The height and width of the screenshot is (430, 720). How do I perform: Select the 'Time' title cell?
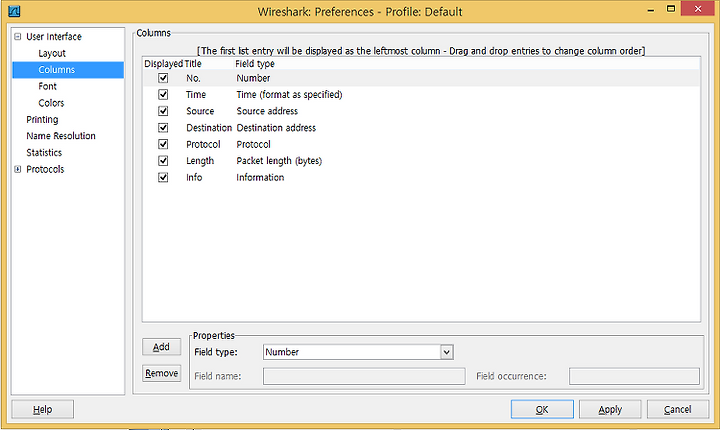(x=196, y=95)
